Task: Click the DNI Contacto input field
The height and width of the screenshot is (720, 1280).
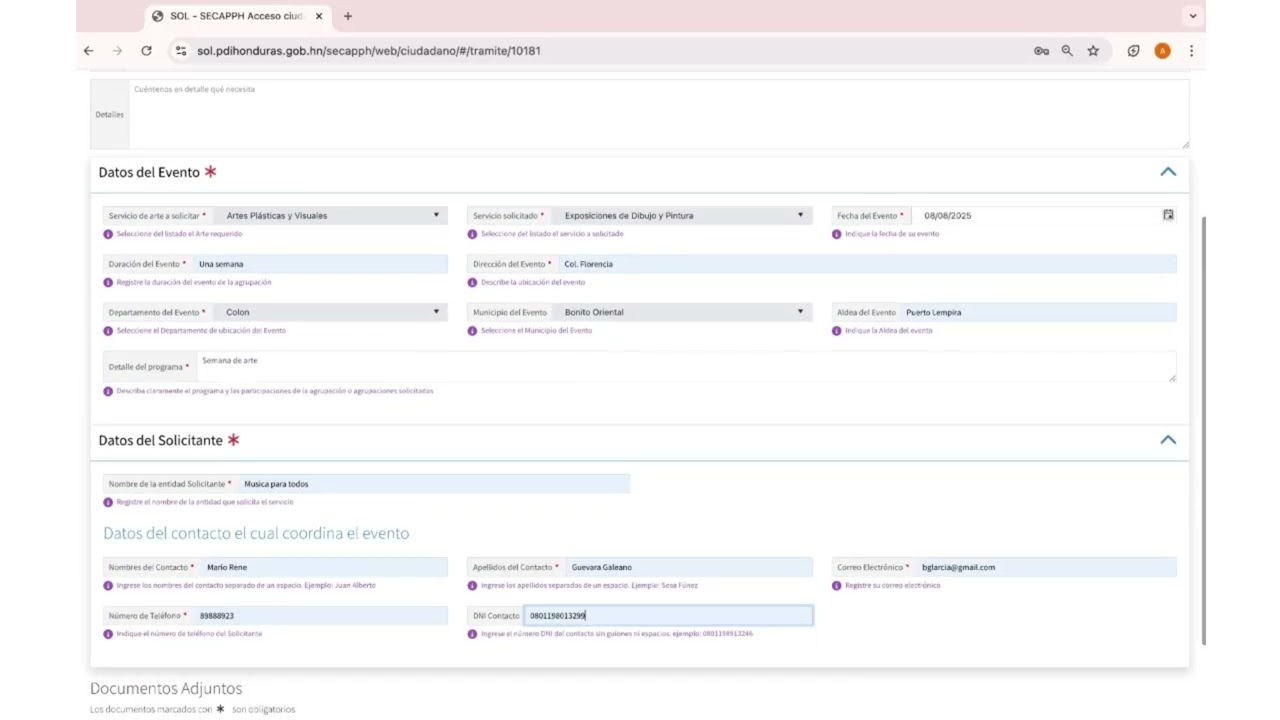Action: [668, 616]
